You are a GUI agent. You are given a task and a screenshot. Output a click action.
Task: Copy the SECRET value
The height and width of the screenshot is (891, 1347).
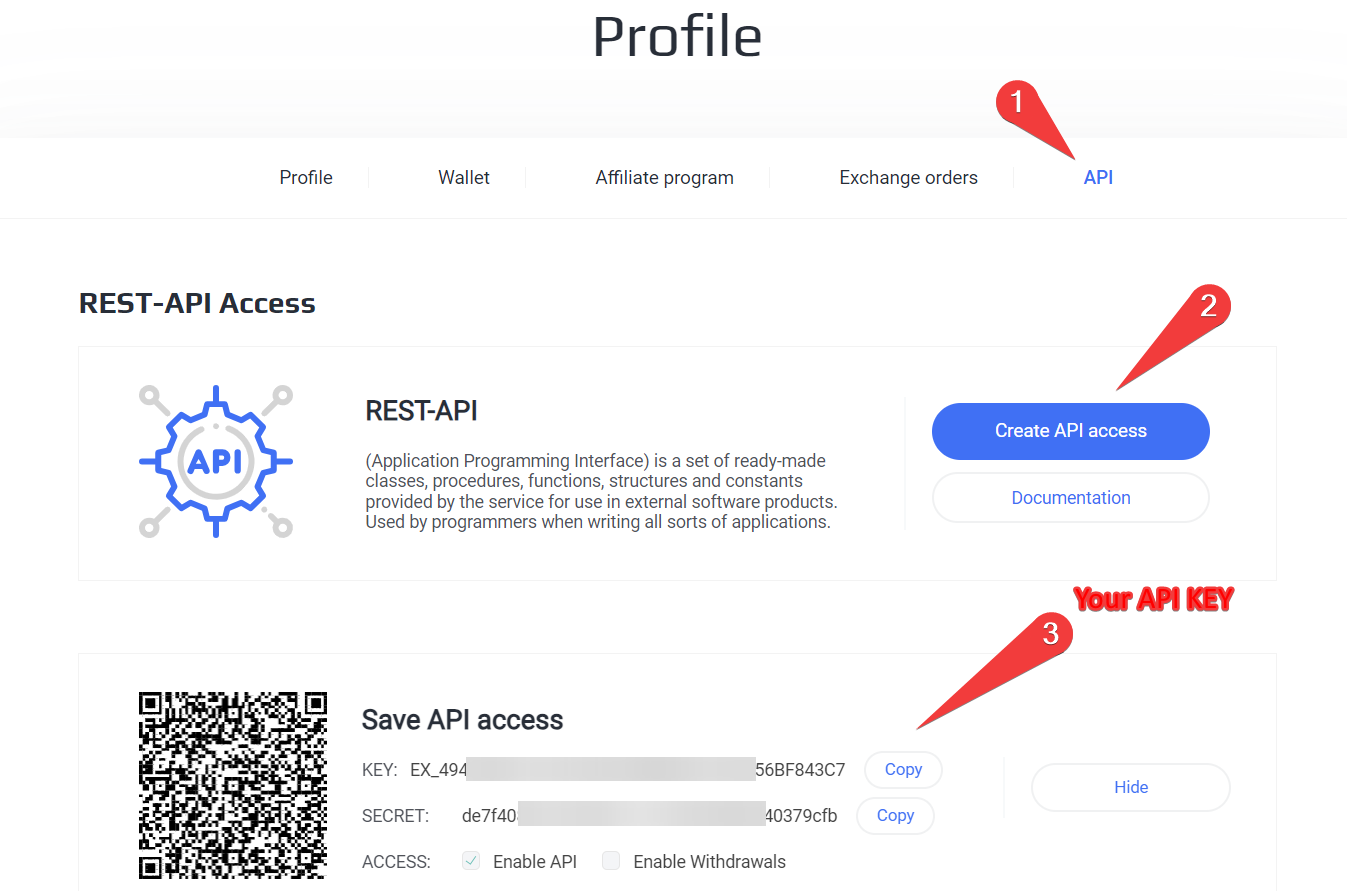[894, 815]
